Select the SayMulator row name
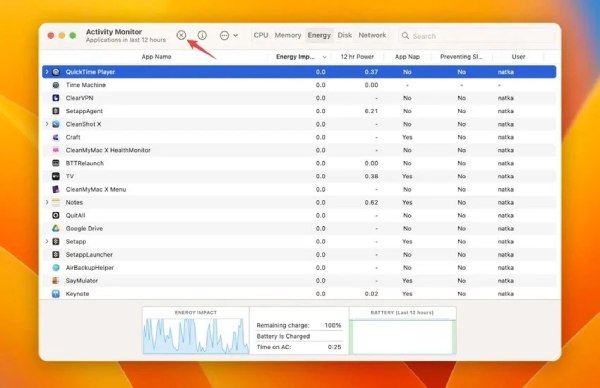This screenshot has height=388, width=600. click(x=82, y=280)
